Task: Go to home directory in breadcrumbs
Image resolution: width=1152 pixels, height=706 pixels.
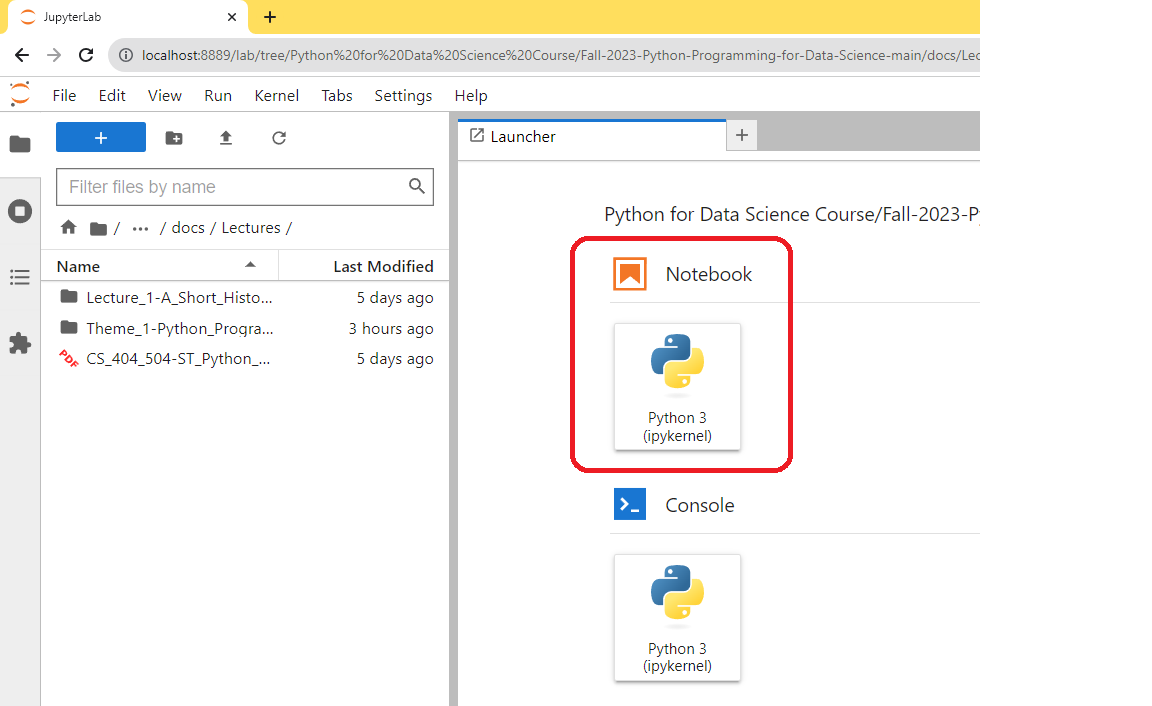Action: tap(68, 228)
